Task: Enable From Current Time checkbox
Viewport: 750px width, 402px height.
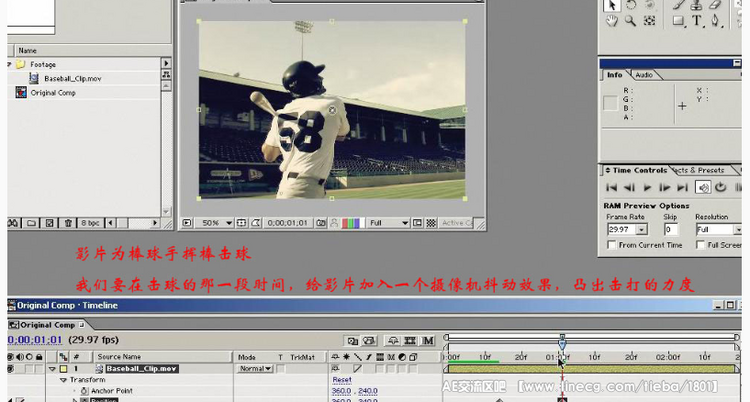Action: click(611, 245)
